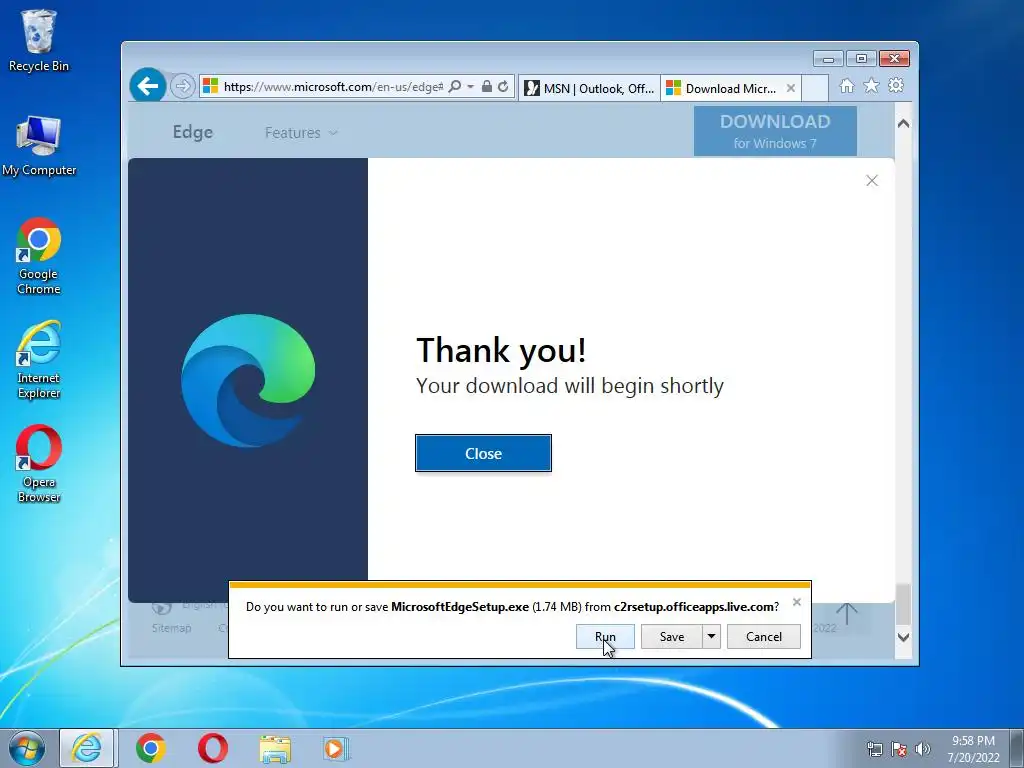The width and height of the screenshot is (1024, 768).
Task: Select Opera Browser desktop shortcut
Action: pos(39,464)
